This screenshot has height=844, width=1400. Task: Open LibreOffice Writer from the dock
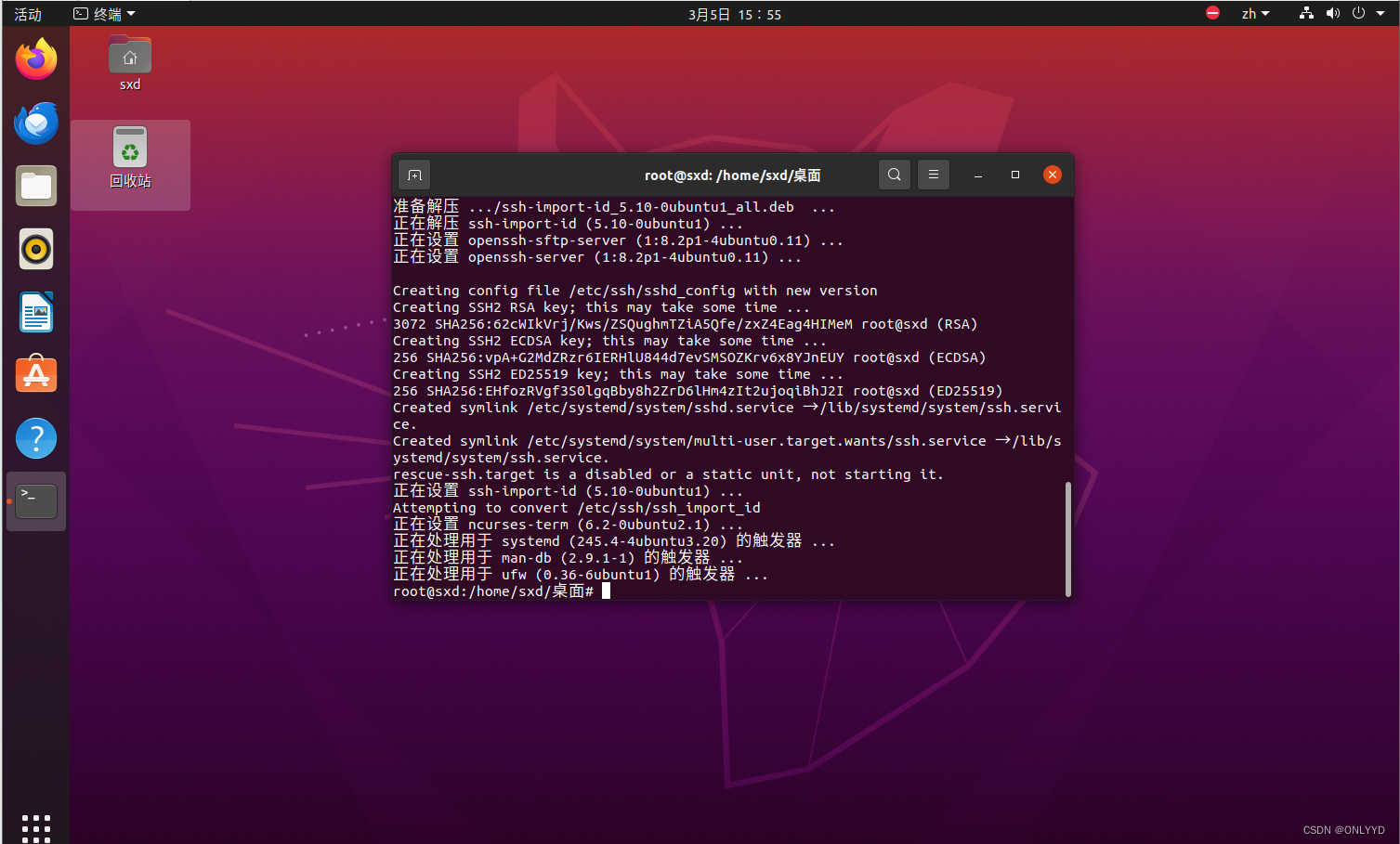36,313
